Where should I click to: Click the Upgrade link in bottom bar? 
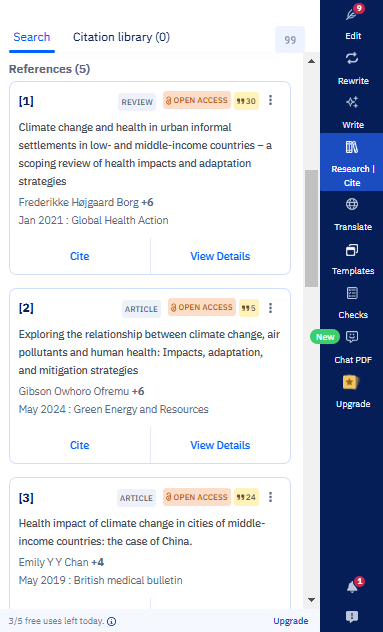click(291, 621)
